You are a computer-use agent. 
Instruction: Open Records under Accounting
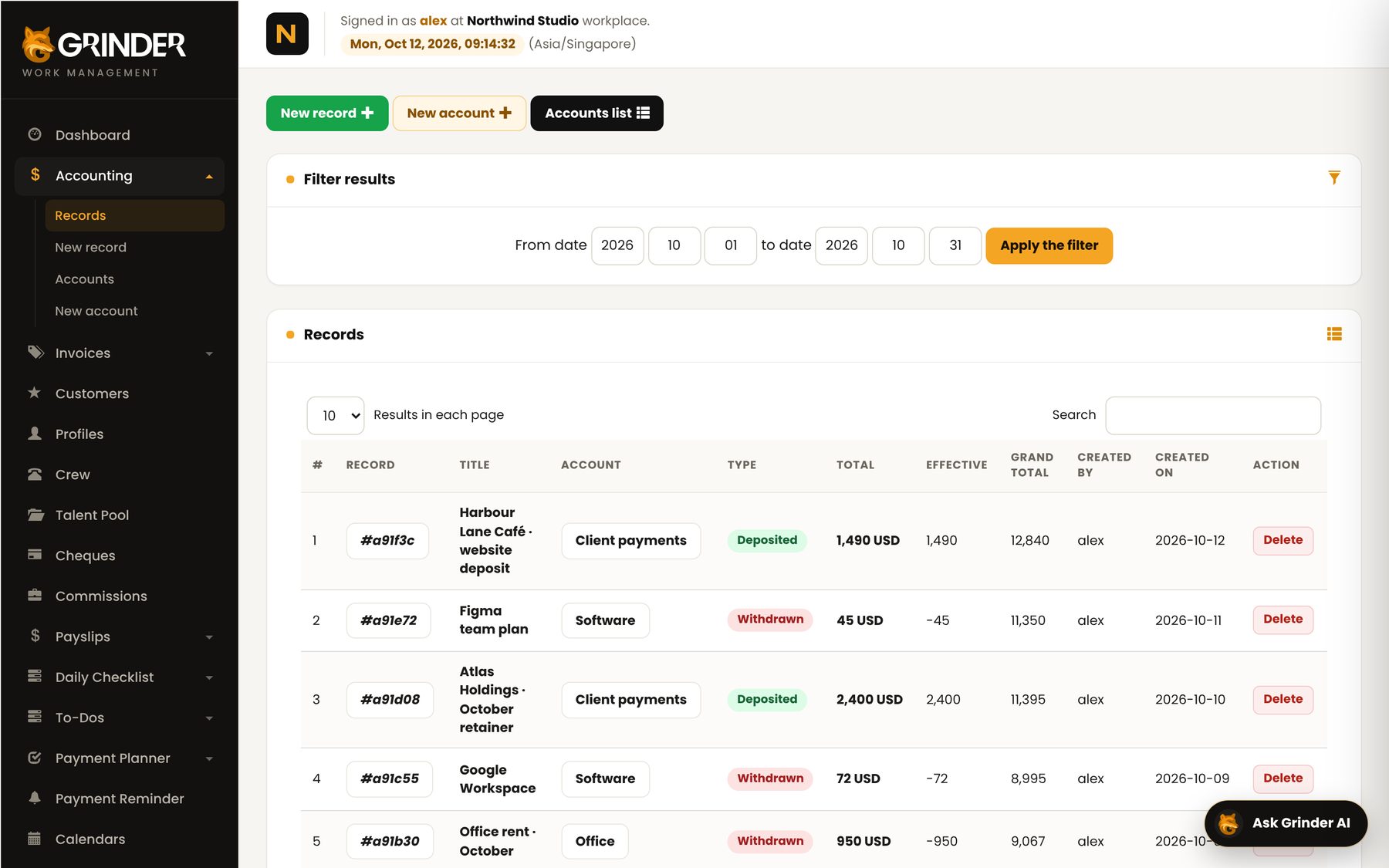pos(134,215)
